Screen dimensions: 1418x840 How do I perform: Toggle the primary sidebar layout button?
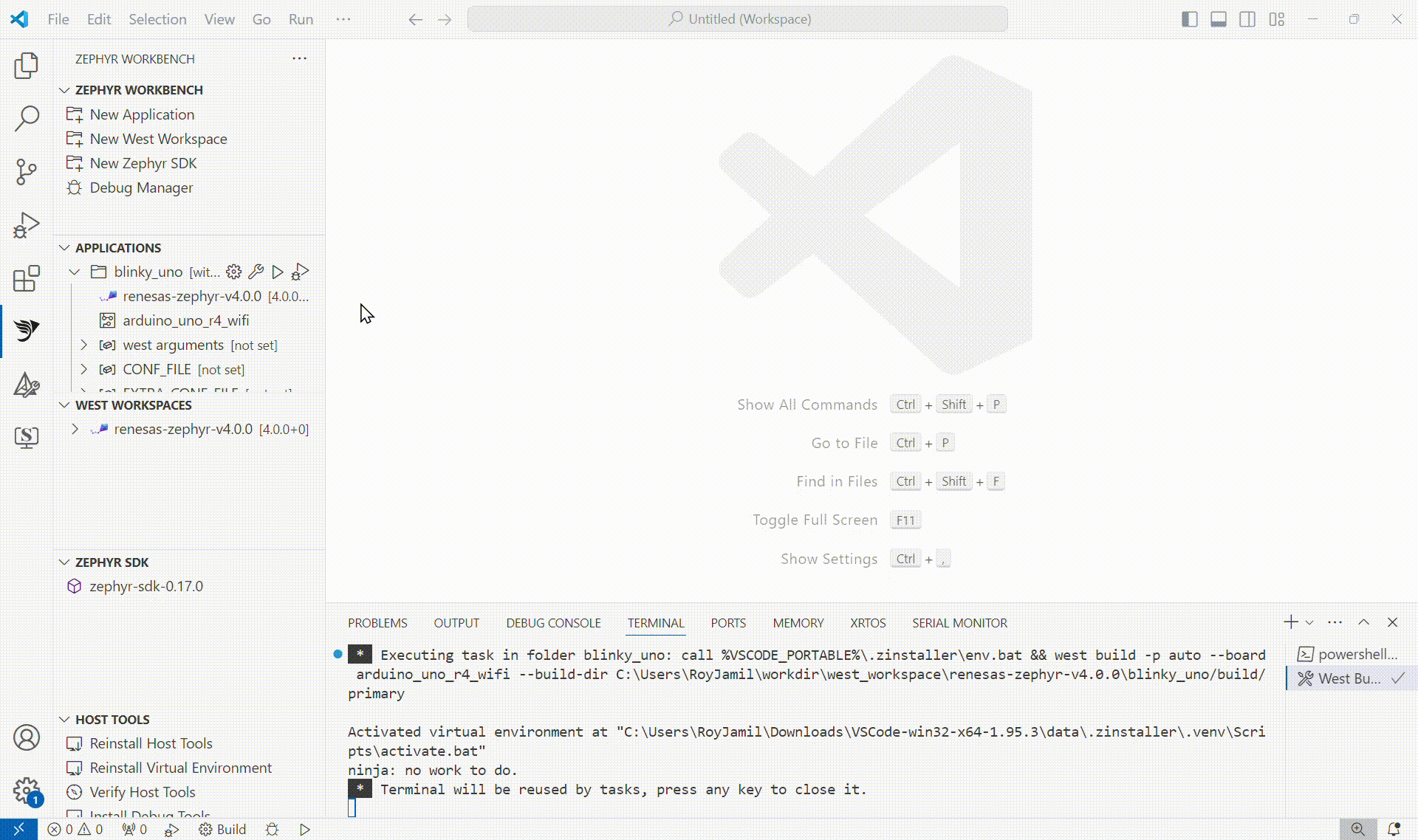(x=1189, y=19)
